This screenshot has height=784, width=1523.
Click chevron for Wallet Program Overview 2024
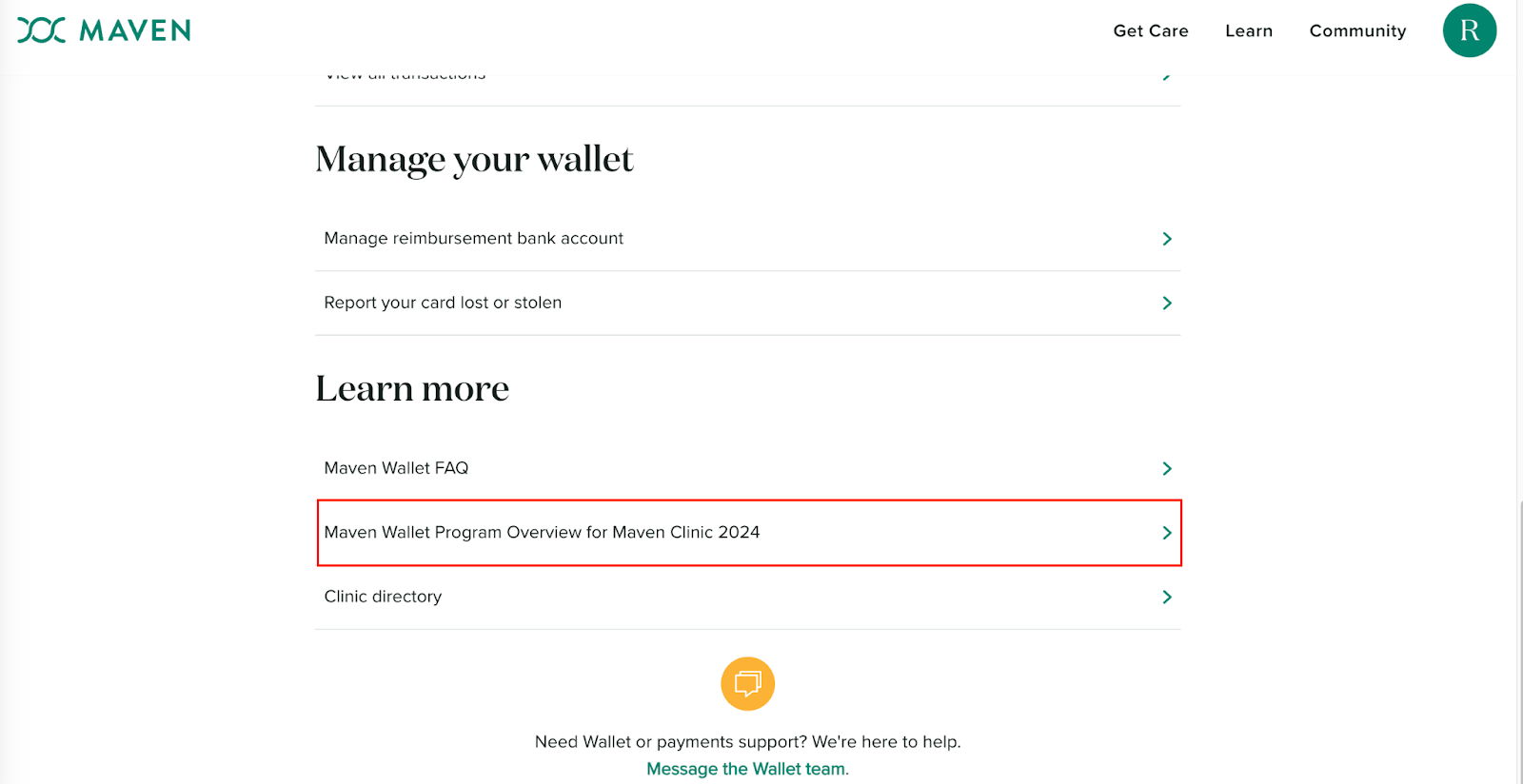coord(1166,533)
